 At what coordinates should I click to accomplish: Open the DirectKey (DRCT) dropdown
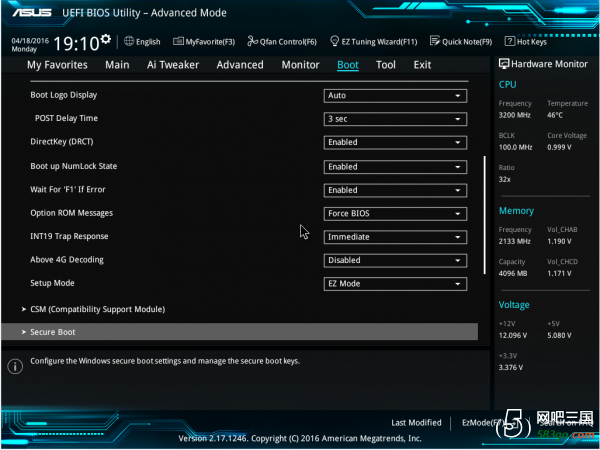(x=395, y=142)
